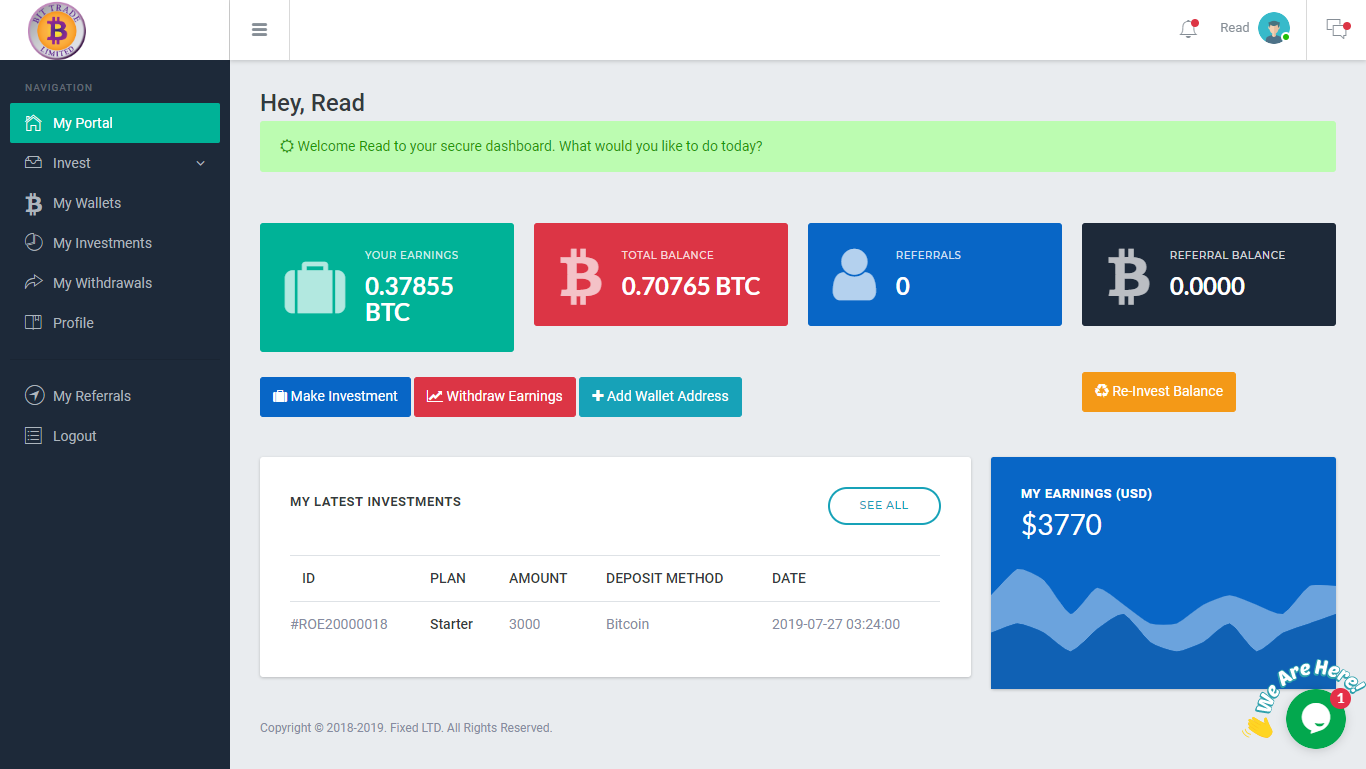
Task: Click the Profile sidebar icon
Action: (34, 323)
